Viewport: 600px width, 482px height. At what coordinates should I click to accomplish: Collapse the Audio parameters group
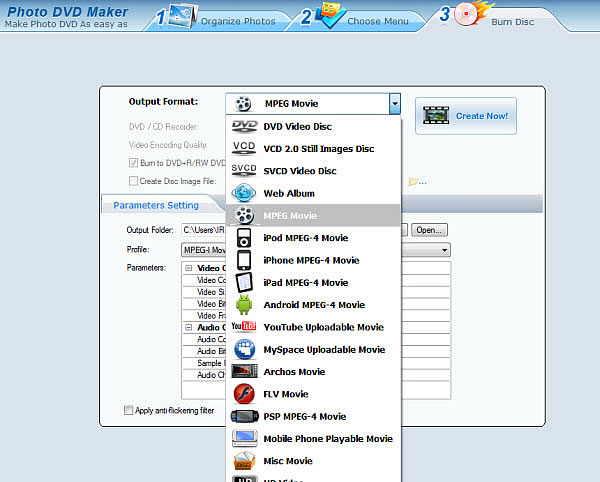pyautogui.click(x=188, y=327)
